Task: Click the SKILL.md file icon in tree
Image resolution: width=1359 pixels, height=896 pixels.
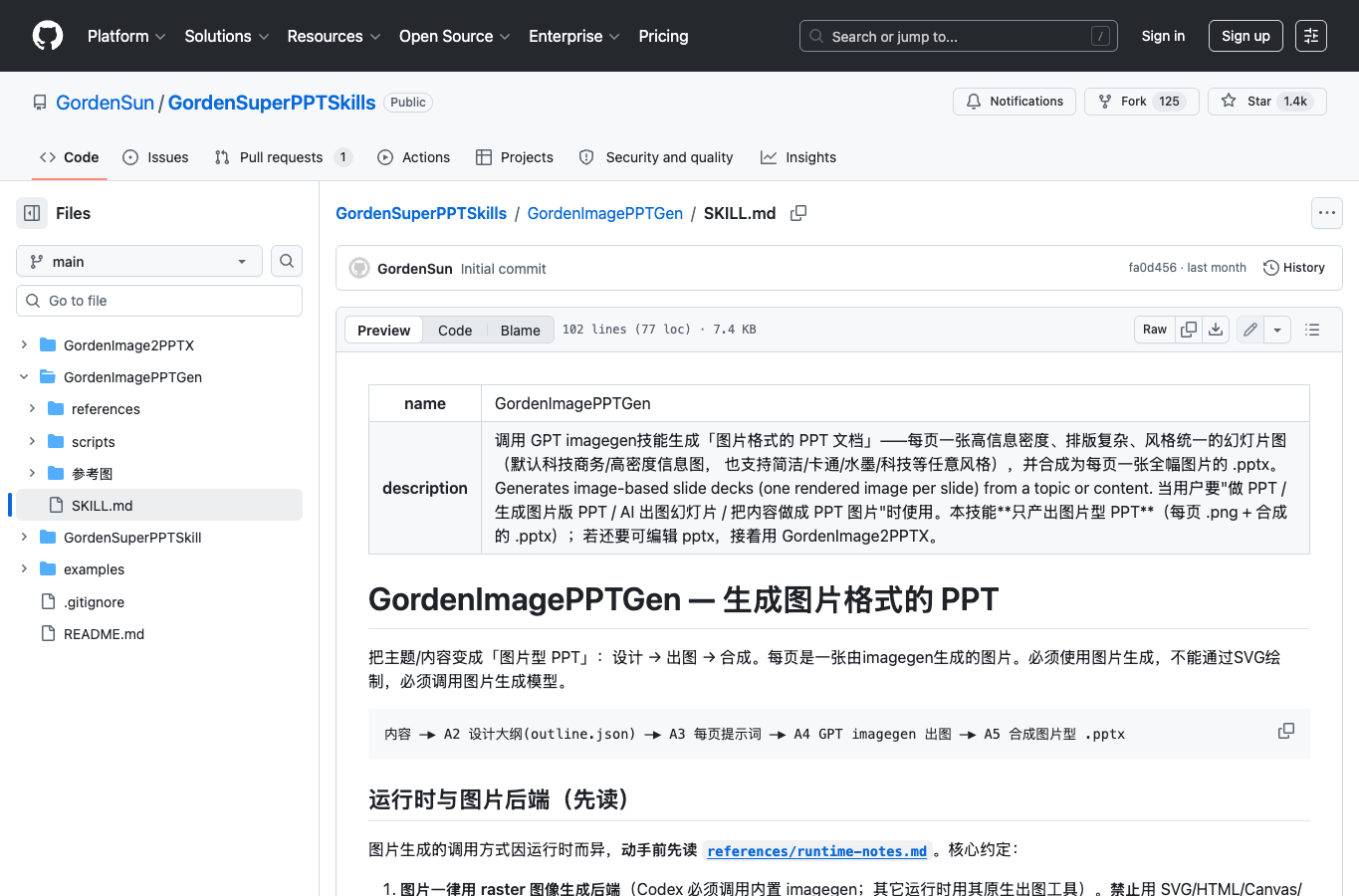Action: pos(56,505)
